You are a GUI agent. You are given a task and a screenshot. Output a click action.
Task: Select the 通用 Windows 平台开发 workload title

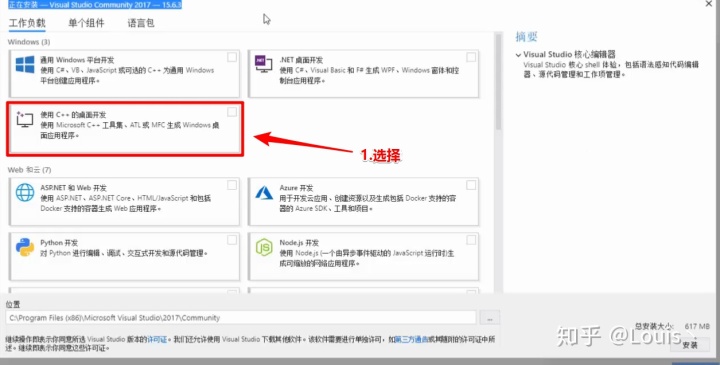point(77,60)
